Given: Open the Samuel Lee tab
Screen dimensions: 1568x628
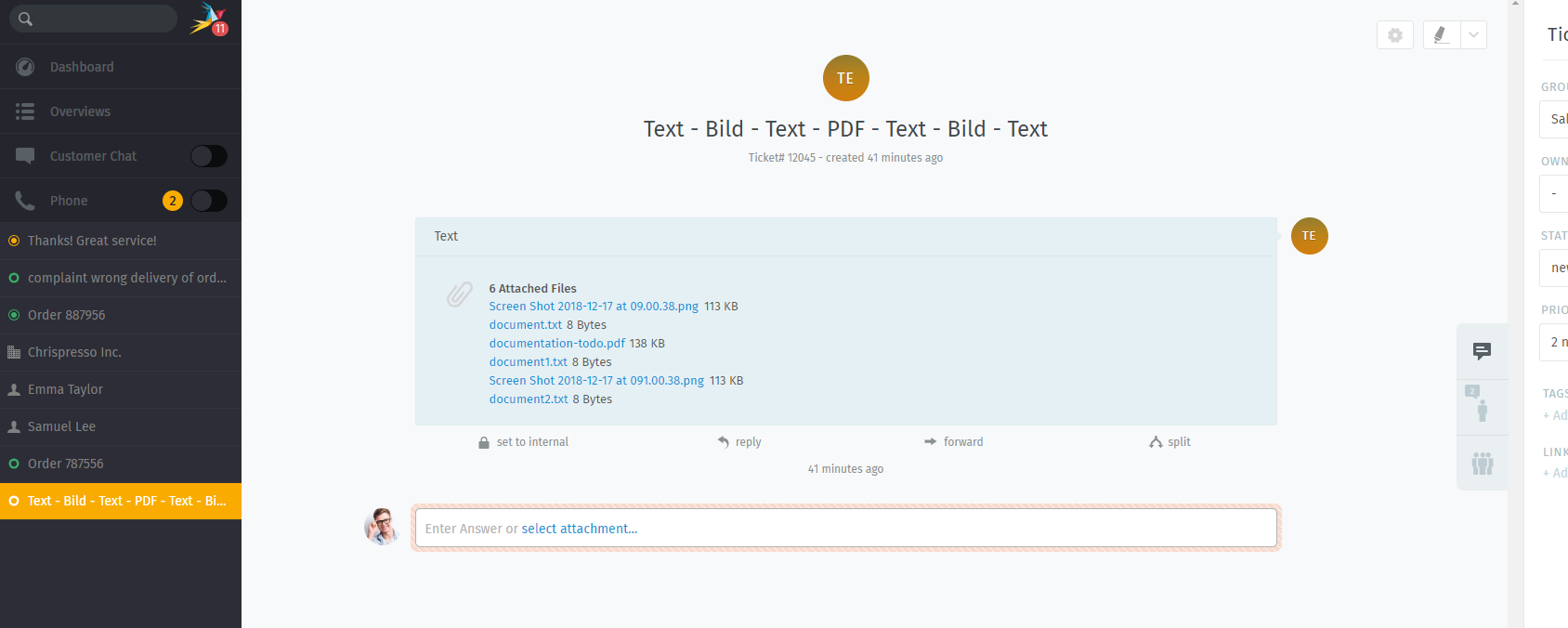Looking at the screenshot, I should click(x=121, y=426).
